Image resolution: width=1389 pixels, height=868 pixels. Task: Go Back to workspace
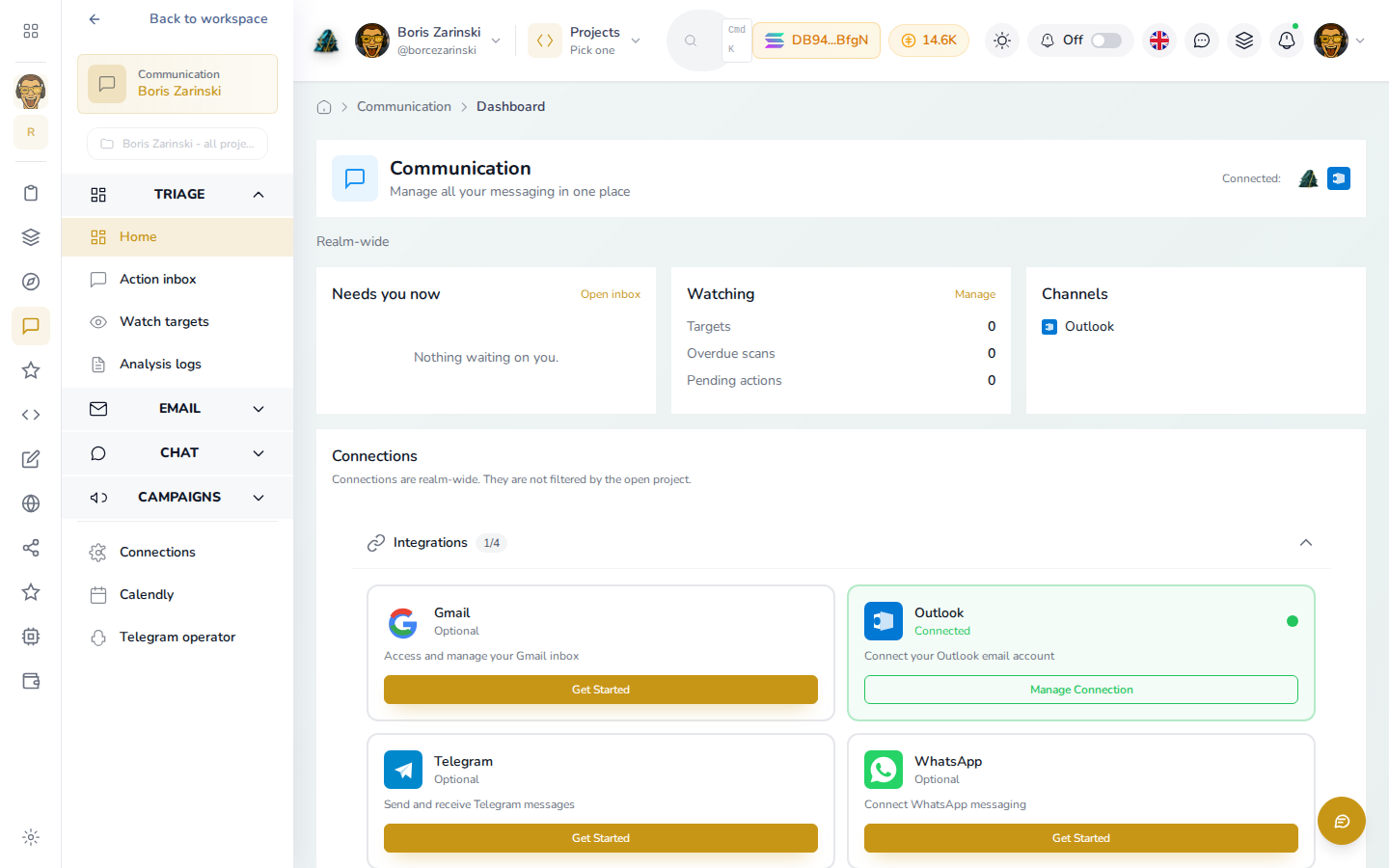click(177, 19)
